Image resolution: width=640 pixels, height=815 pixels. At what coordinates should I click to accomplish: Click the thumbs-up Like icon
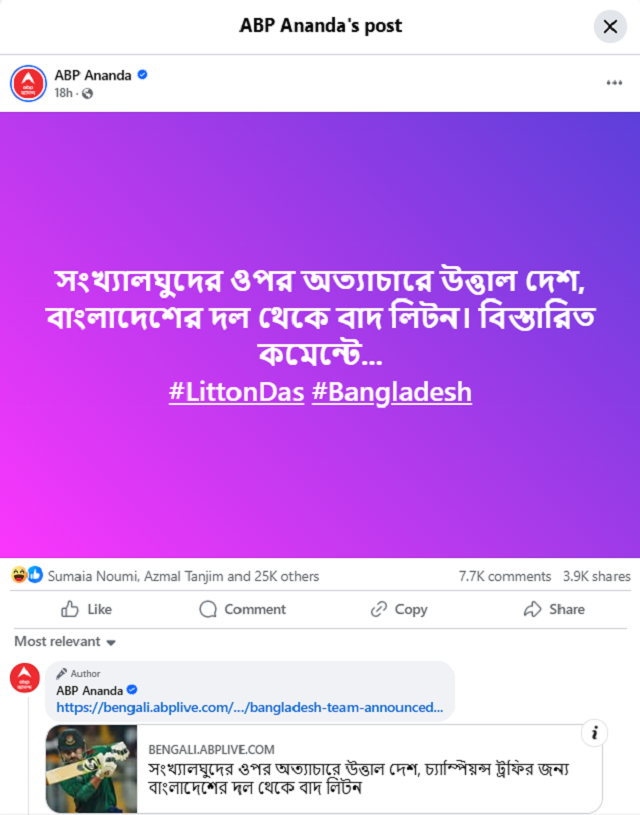[70, 609]
